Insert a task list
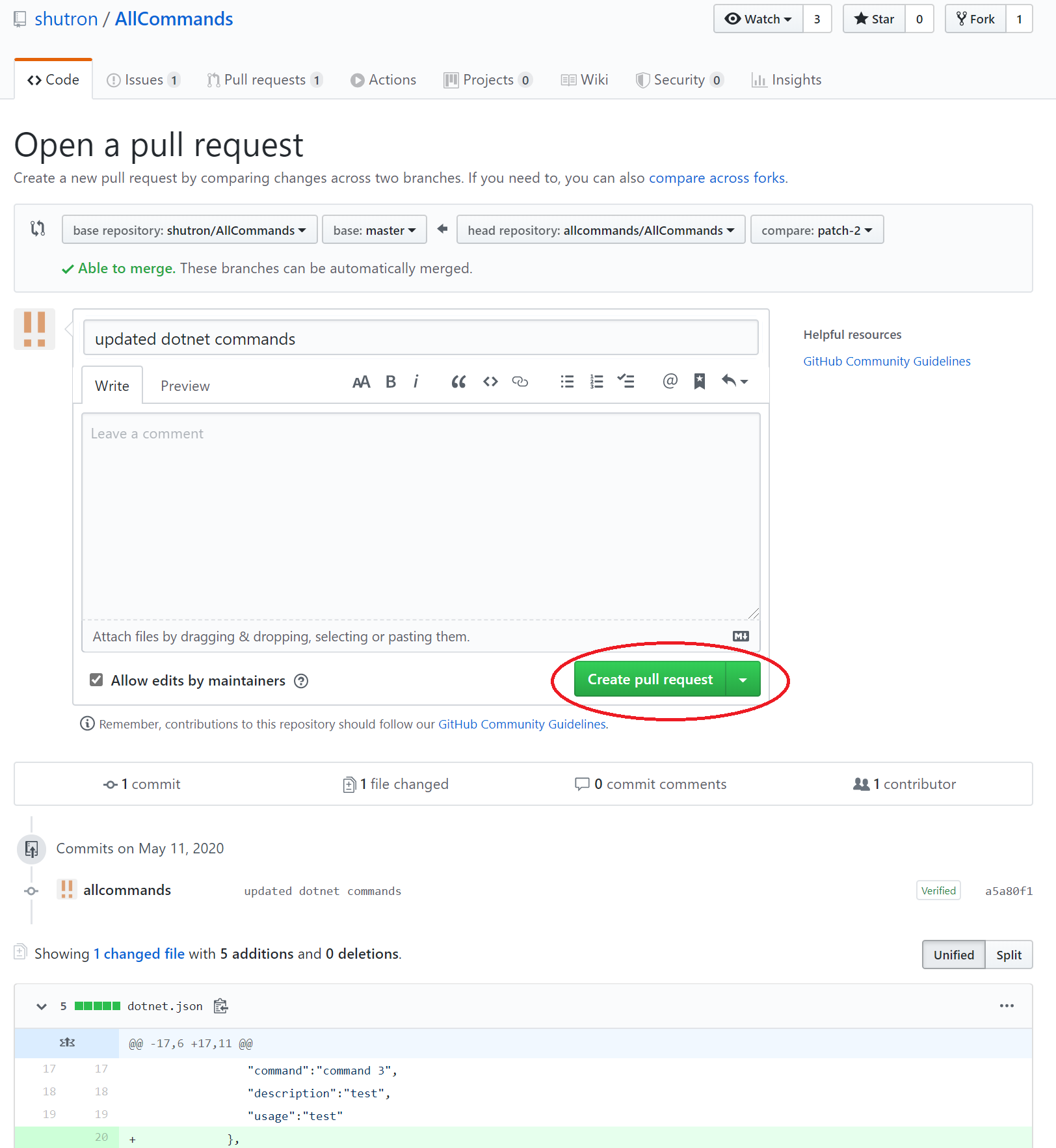 click(626, 381)
